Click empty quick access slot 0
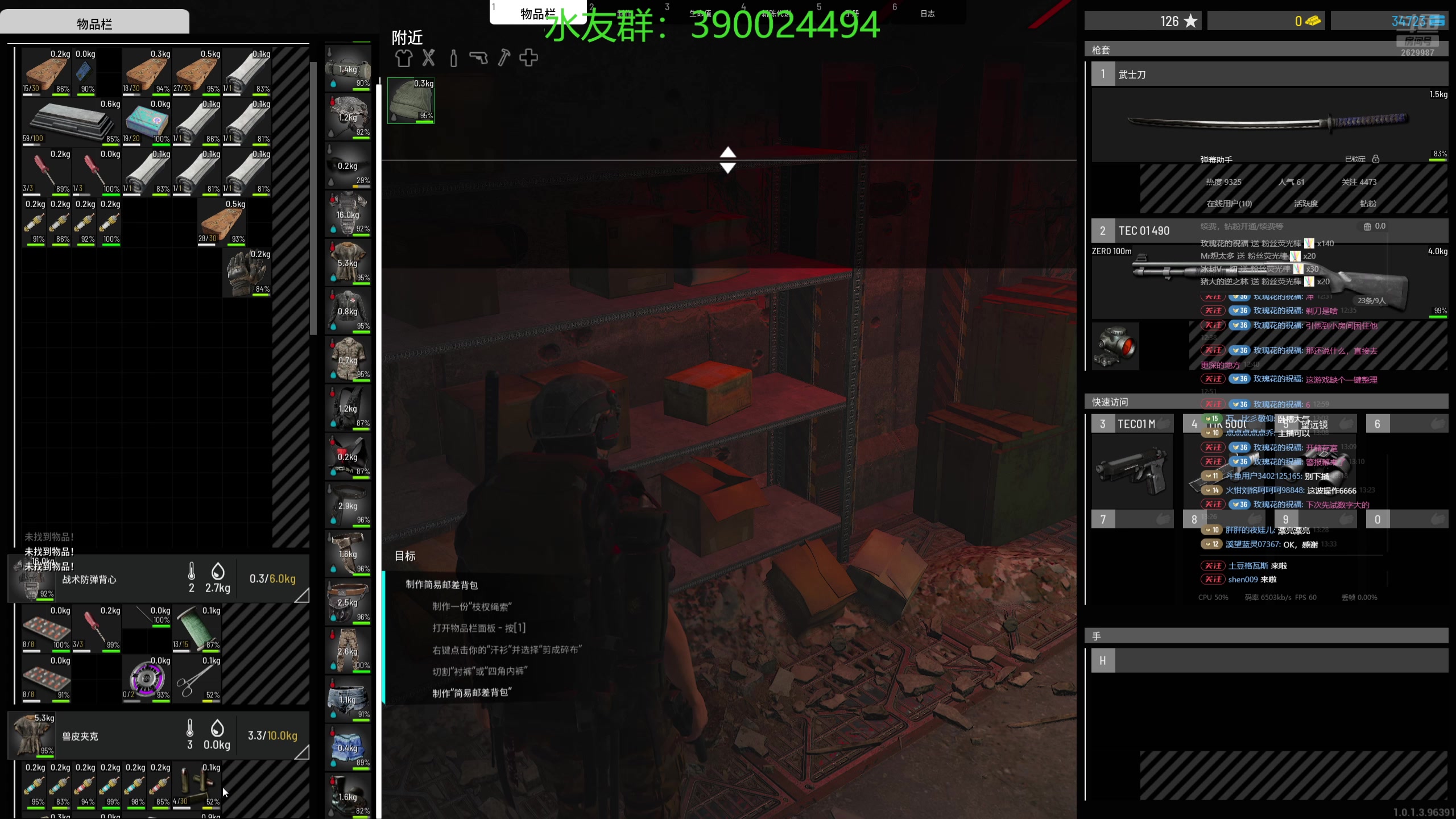 click(x=1407, y=519)
